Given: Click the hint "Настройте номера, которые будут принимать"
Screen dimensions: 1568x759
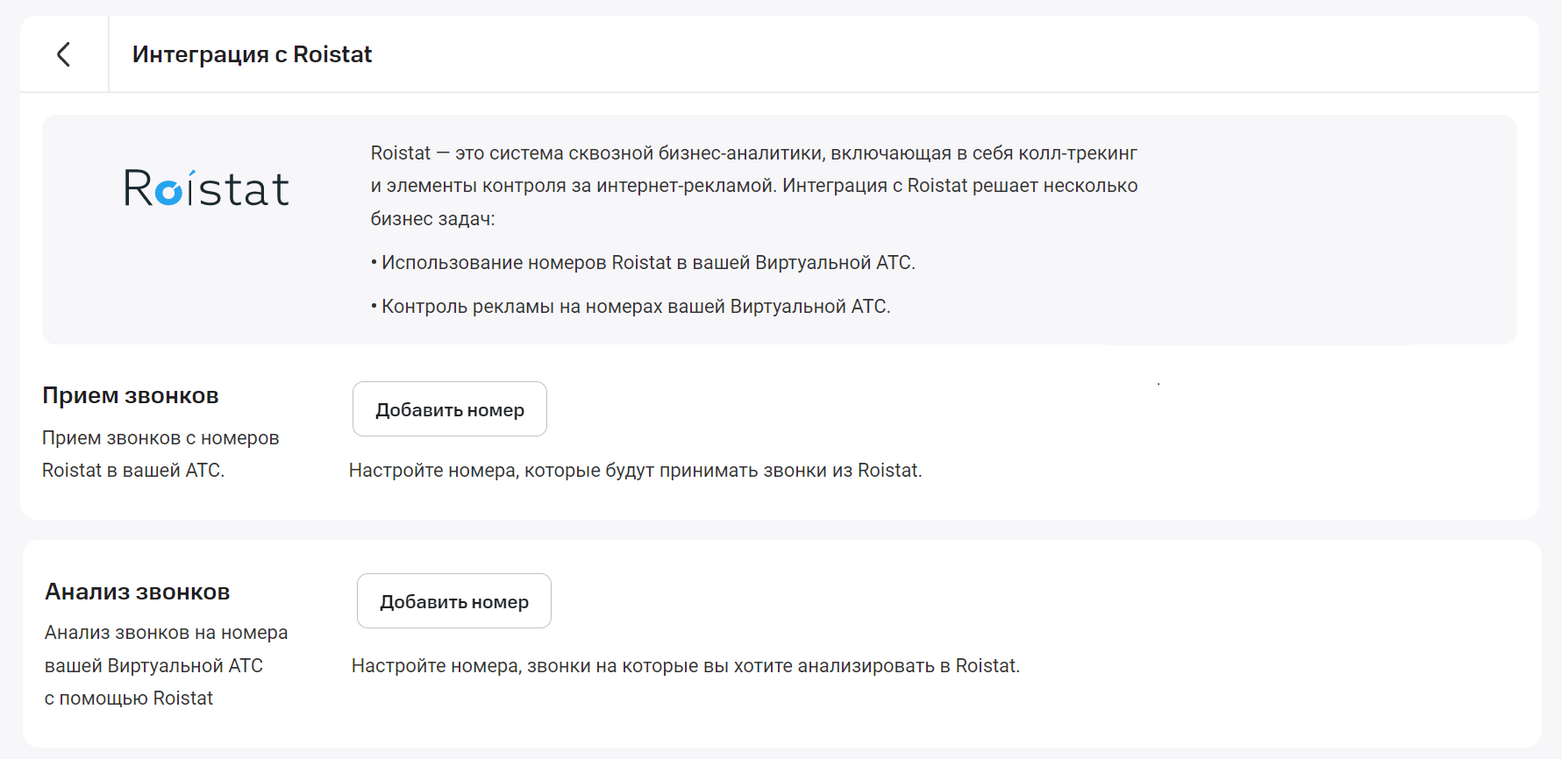Looking at the screenshot, I should (635, 471).
